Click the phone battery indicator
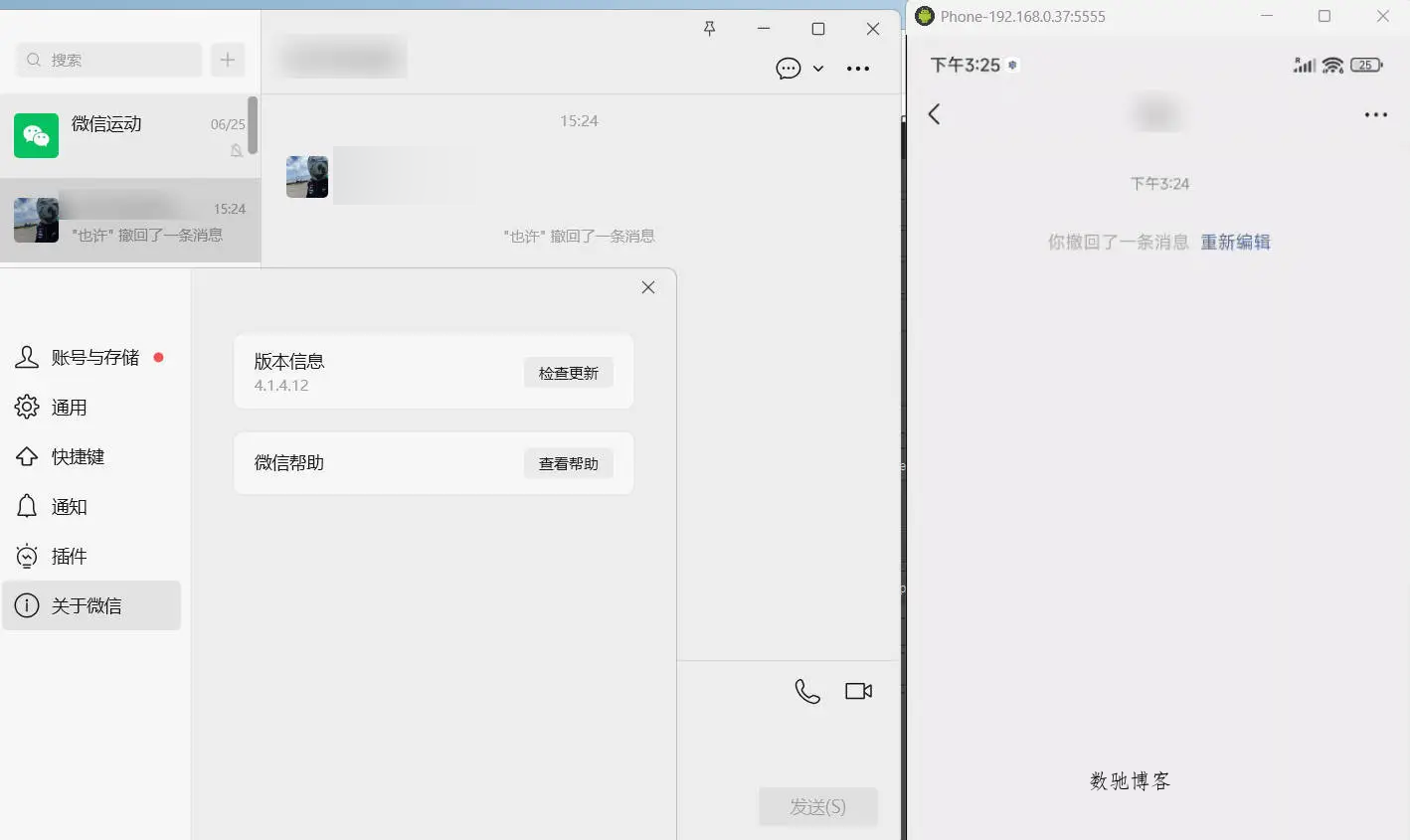This screenshot has height=840, width=1410. (x=1366, y=66)
